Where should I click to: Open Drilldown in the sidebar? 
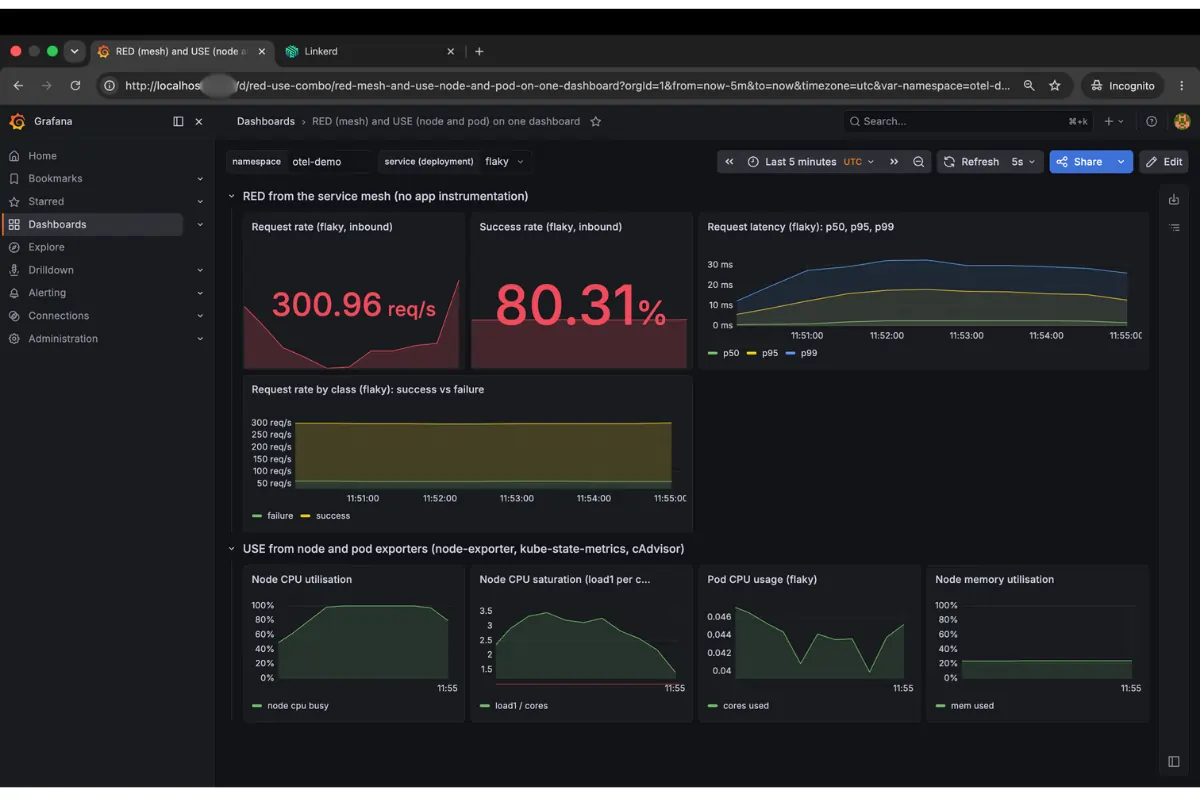tap(51, 270)
